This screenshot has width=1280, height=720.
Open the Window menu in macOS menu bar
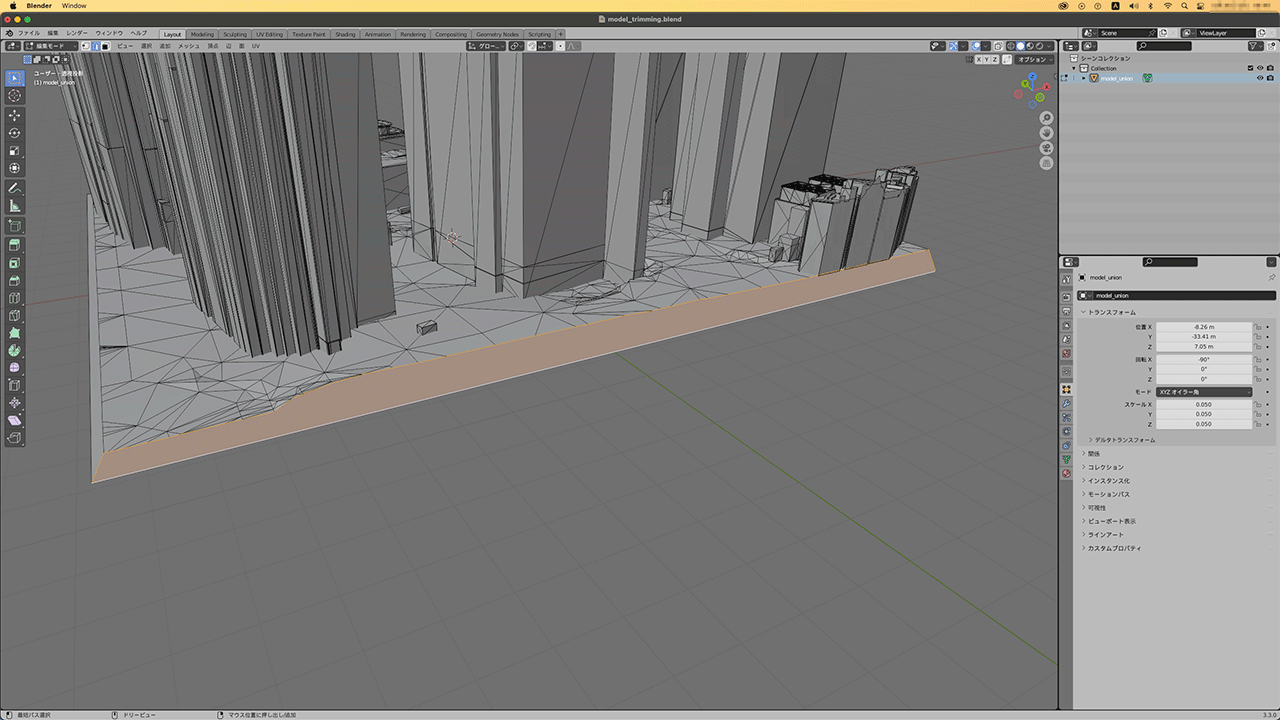[x=74, y=6]
